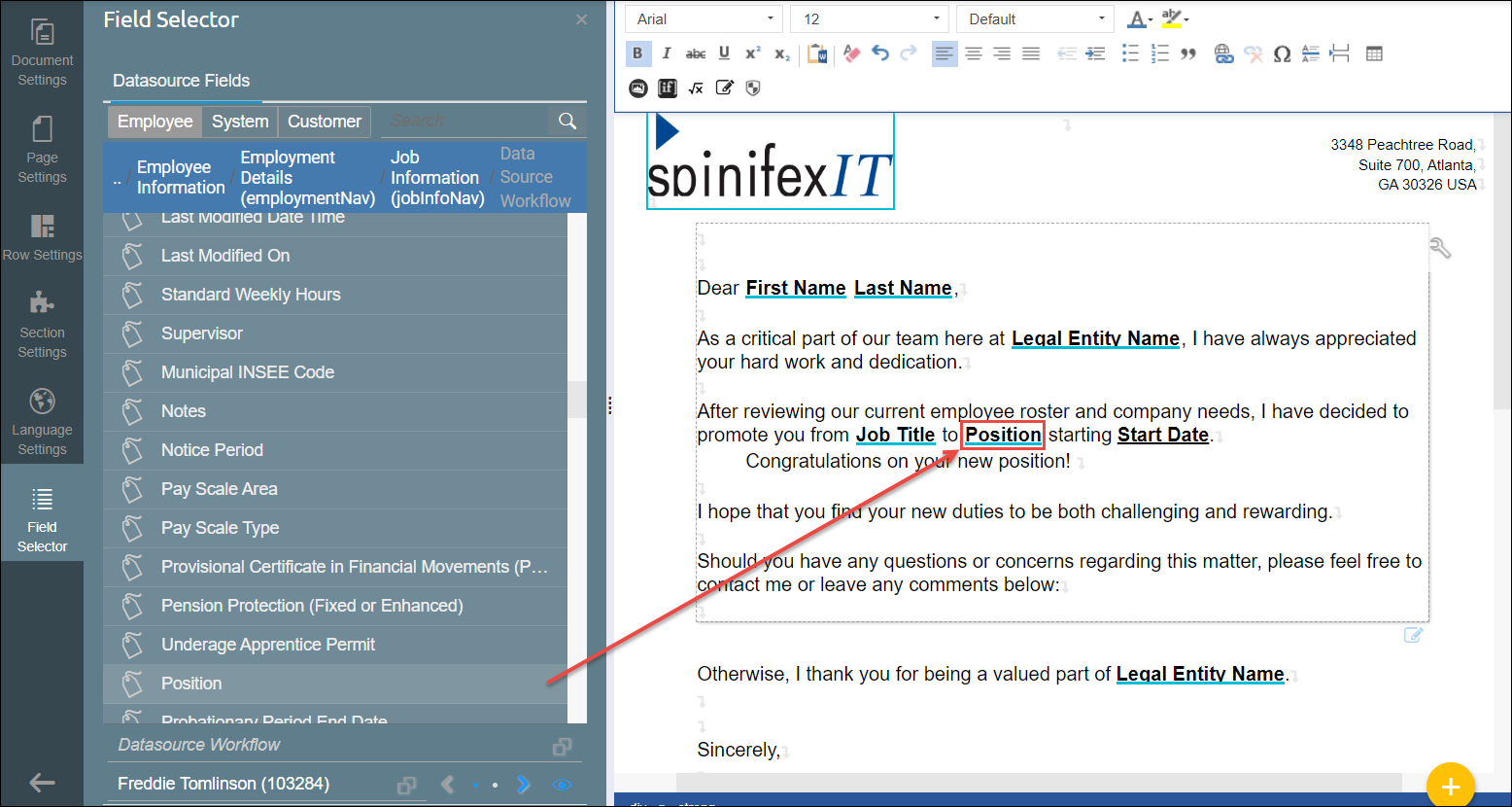Open the font size dropdown showing 12
The image size is (1512, 807).
point(869,19)
